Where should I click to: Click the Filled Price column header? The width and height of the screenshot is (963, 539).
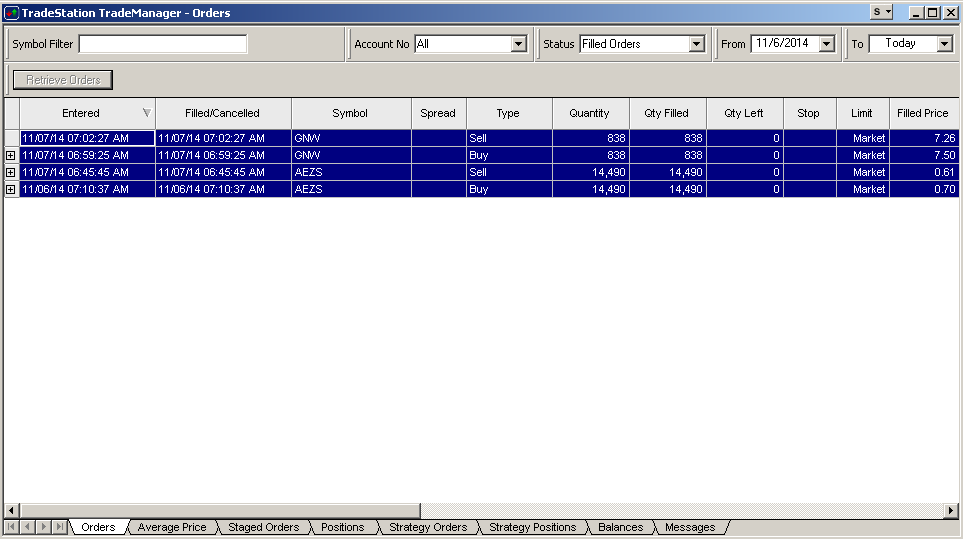point(922,113)
